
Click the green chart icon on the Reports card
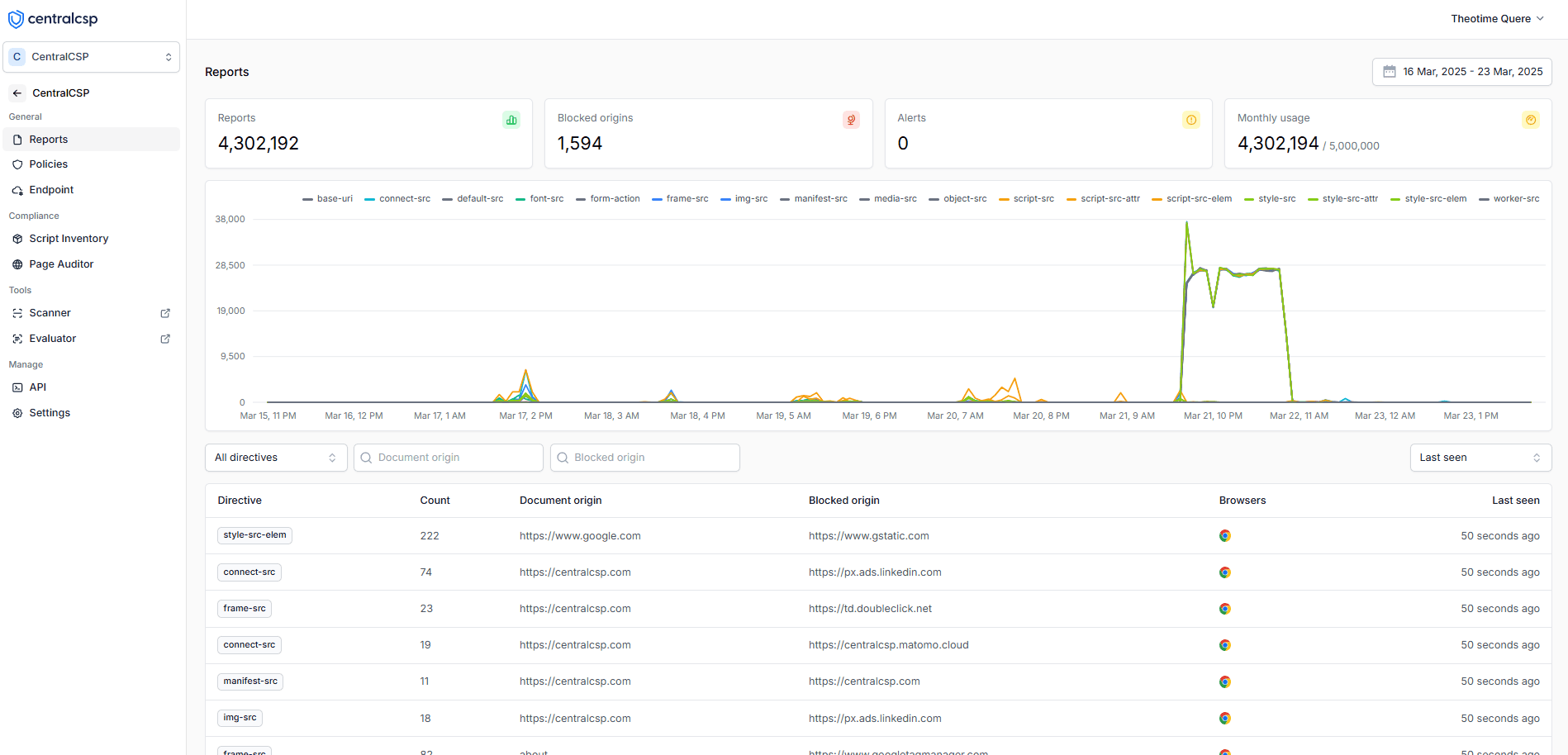(x=511, y=119)
